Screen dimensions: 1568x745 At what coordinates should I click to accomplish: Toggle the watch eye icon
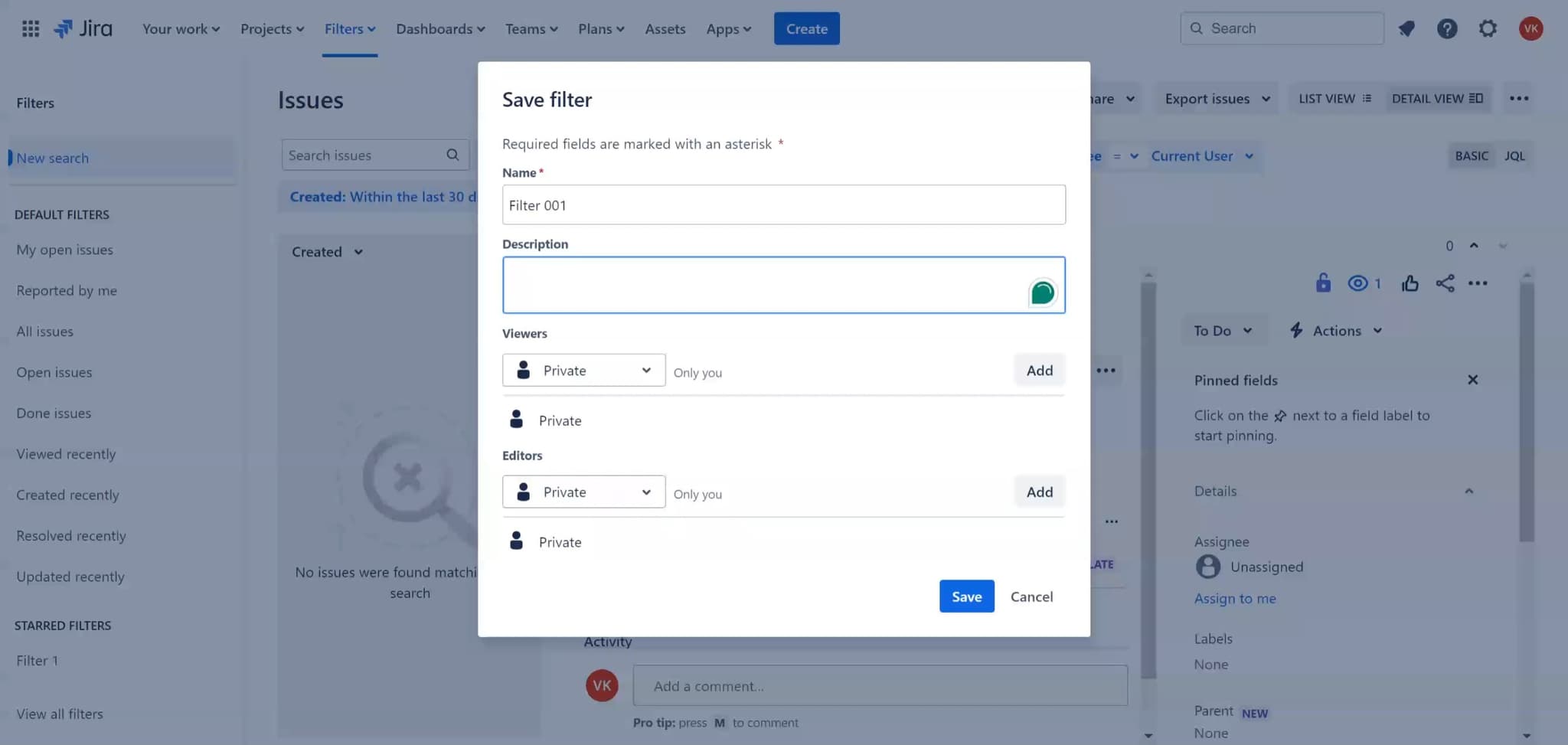1357,283
